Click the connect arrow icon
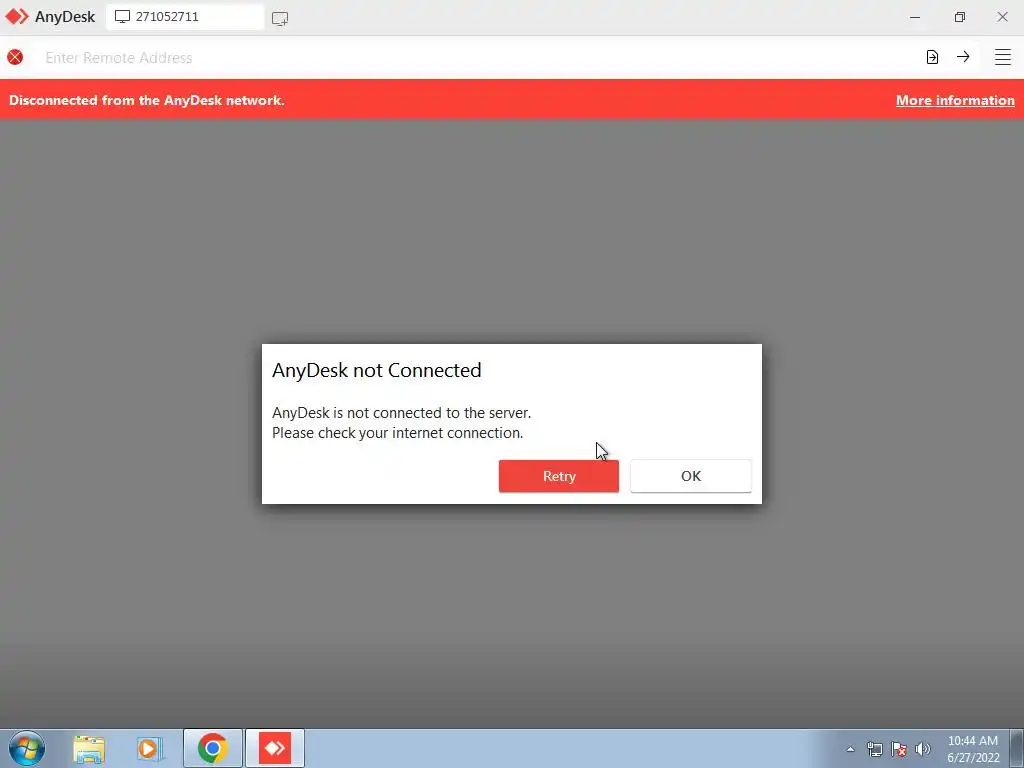 (963, 57)
